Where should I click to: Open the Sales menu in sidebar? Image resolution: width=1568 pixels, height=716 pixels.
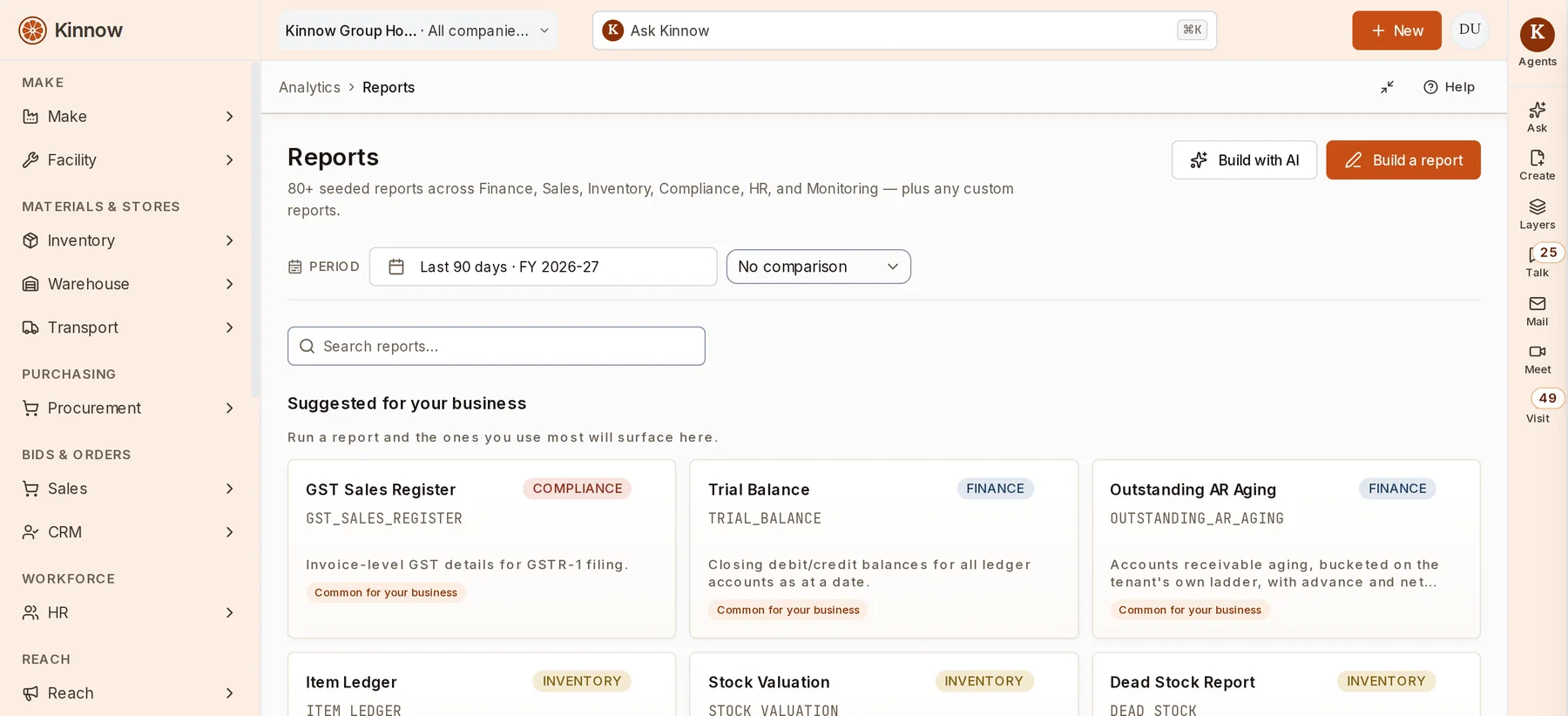pos(131,489)
